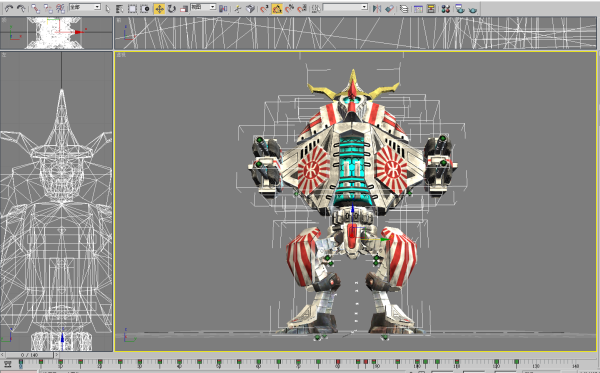
Task: Activate the Select and Rotate tool
Action: click(x=171, y=8)
